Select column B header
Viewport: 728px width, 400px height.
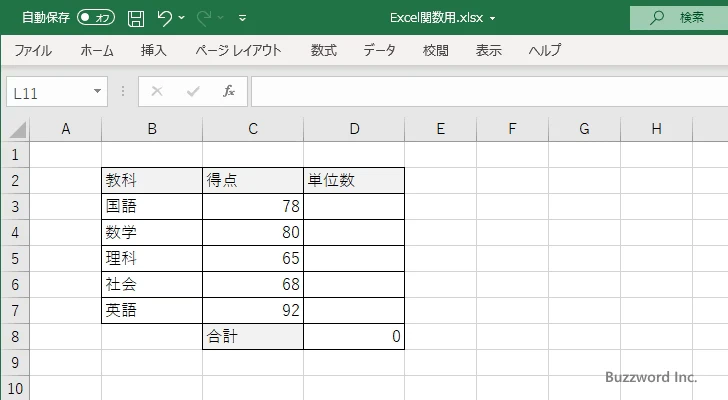click(x=152, y=129)
